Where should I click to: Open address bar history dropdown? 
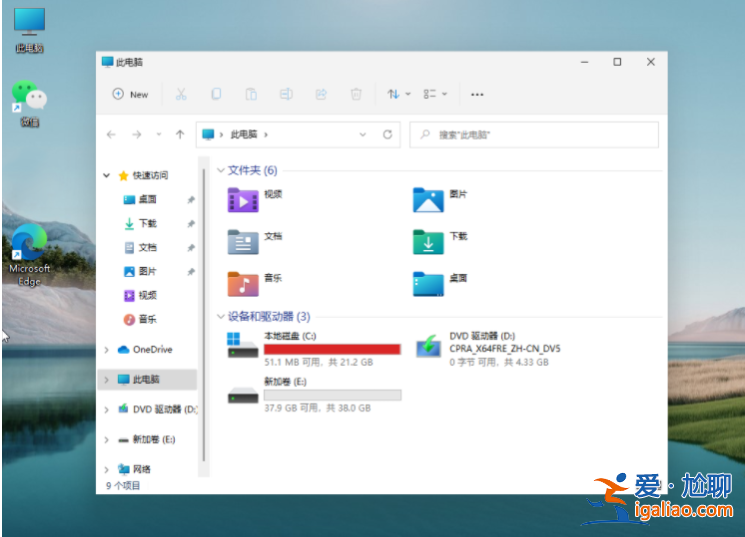(363, 134)
